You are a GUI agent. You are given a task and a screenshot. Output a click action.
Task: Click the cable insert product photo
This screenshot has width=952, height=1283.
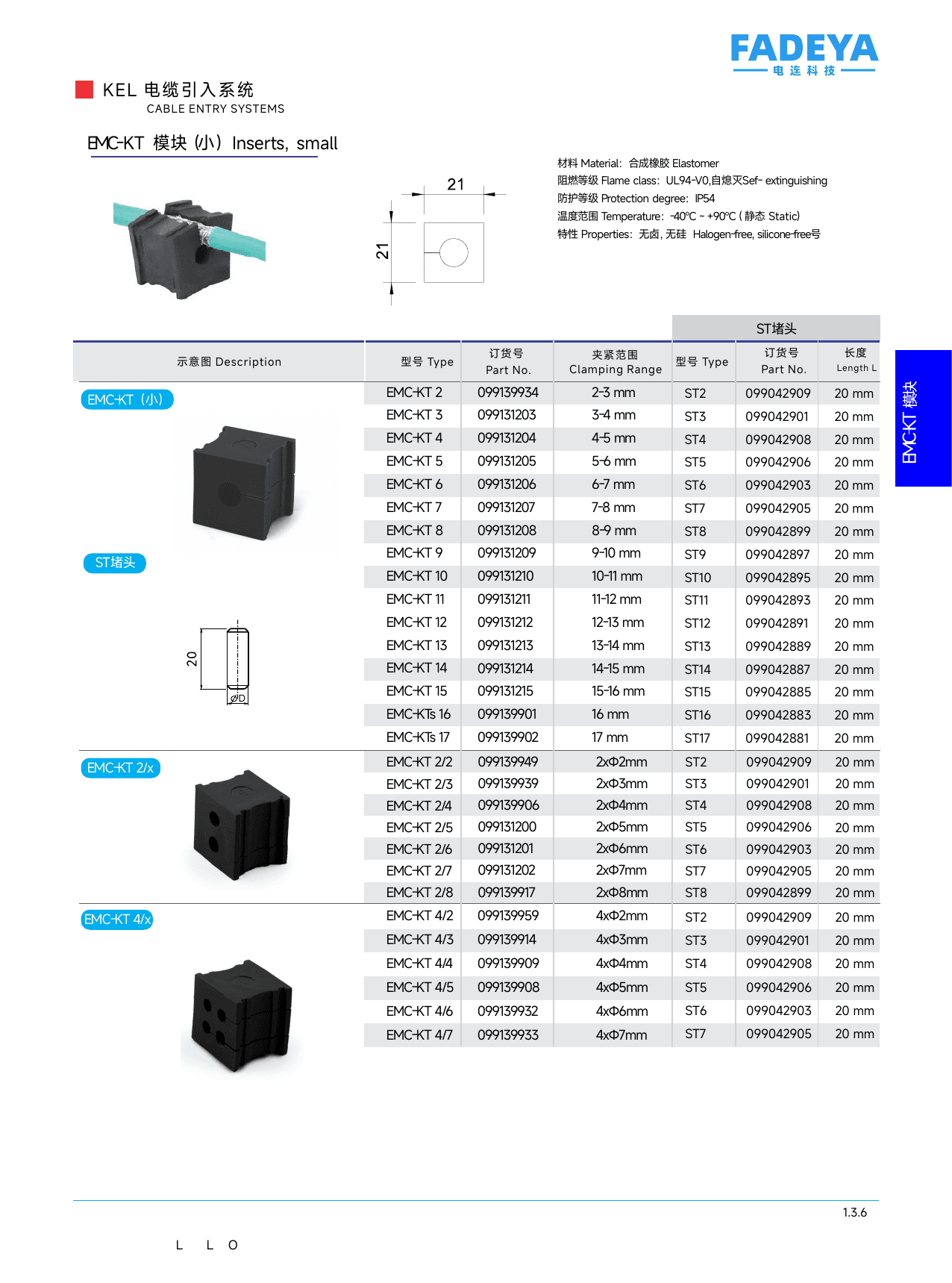coord(189,249)
